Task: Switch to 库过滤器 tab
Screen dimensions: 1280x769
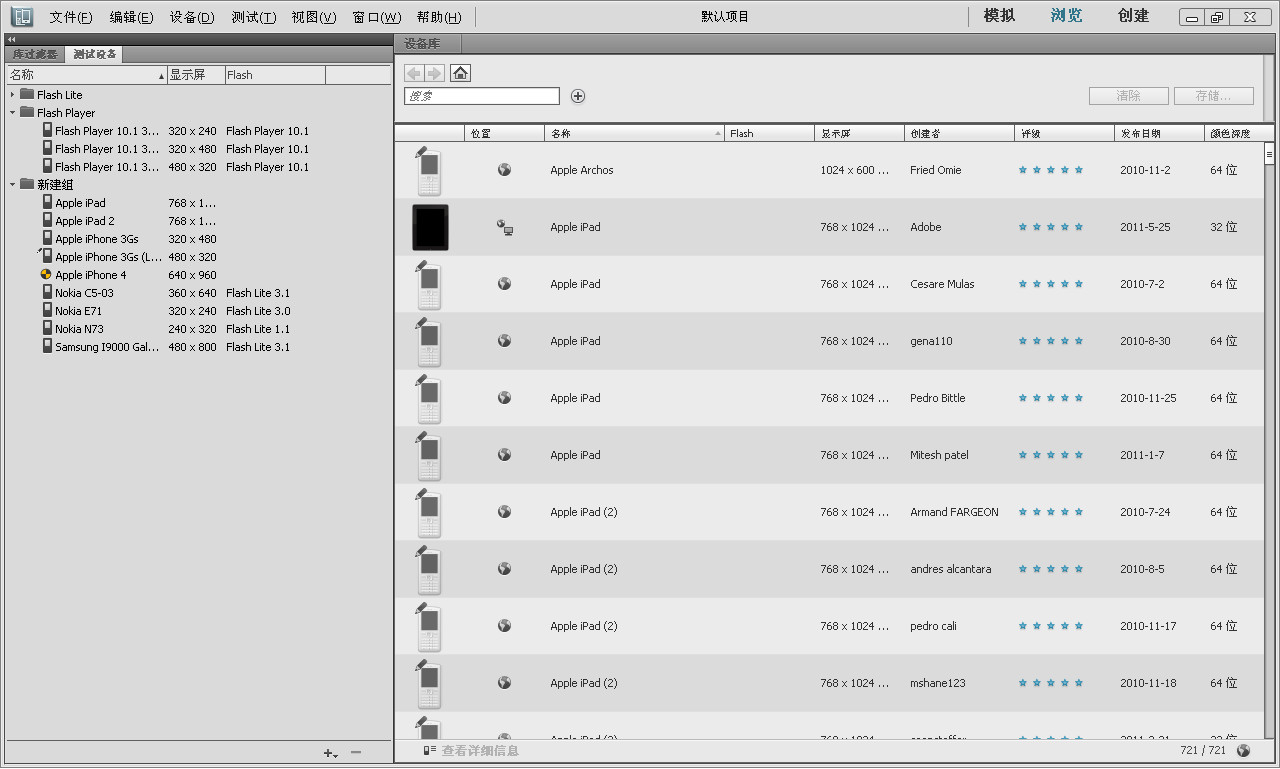Action: click(x=35, y=54)
